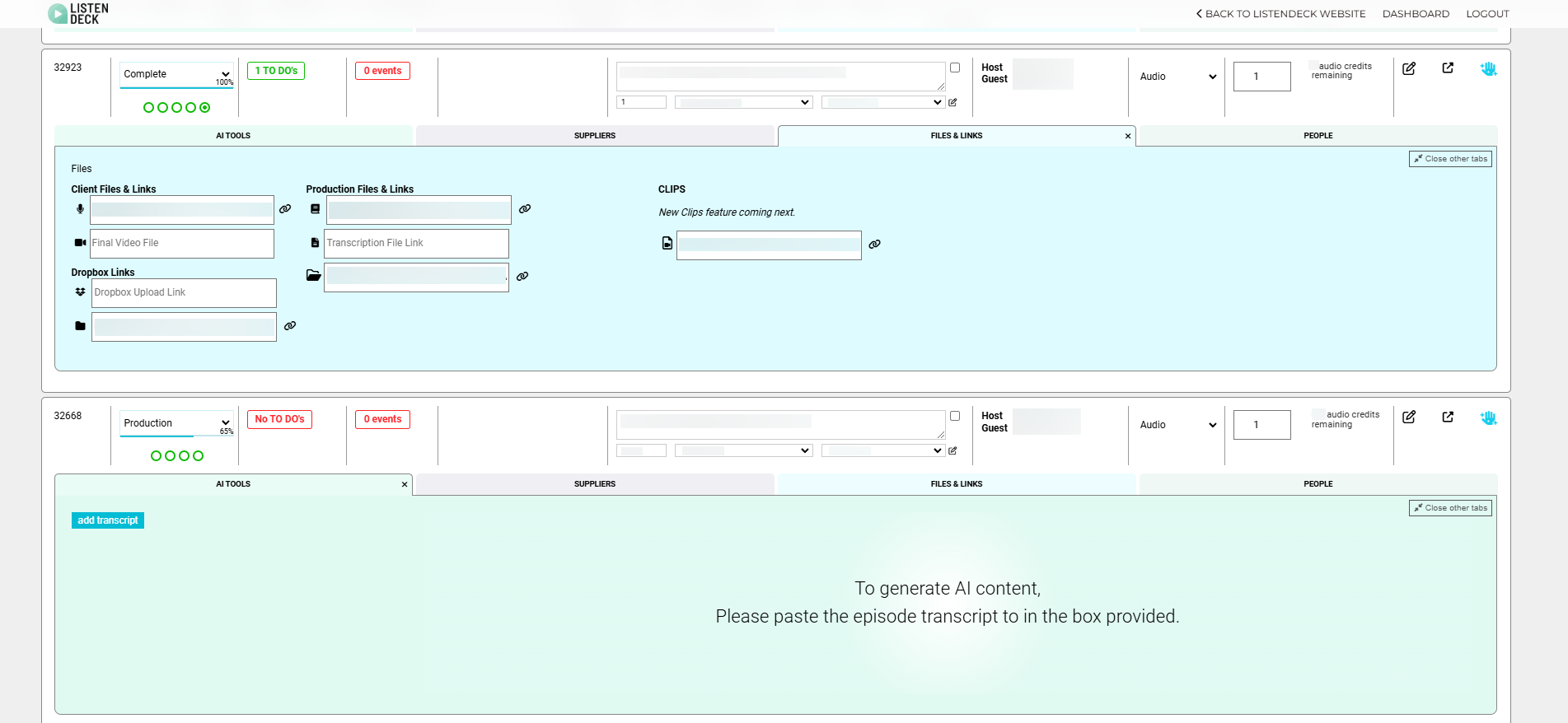Click the add transcript button
The width and height of the screenshot is (1568, 723).
(108, 520)
